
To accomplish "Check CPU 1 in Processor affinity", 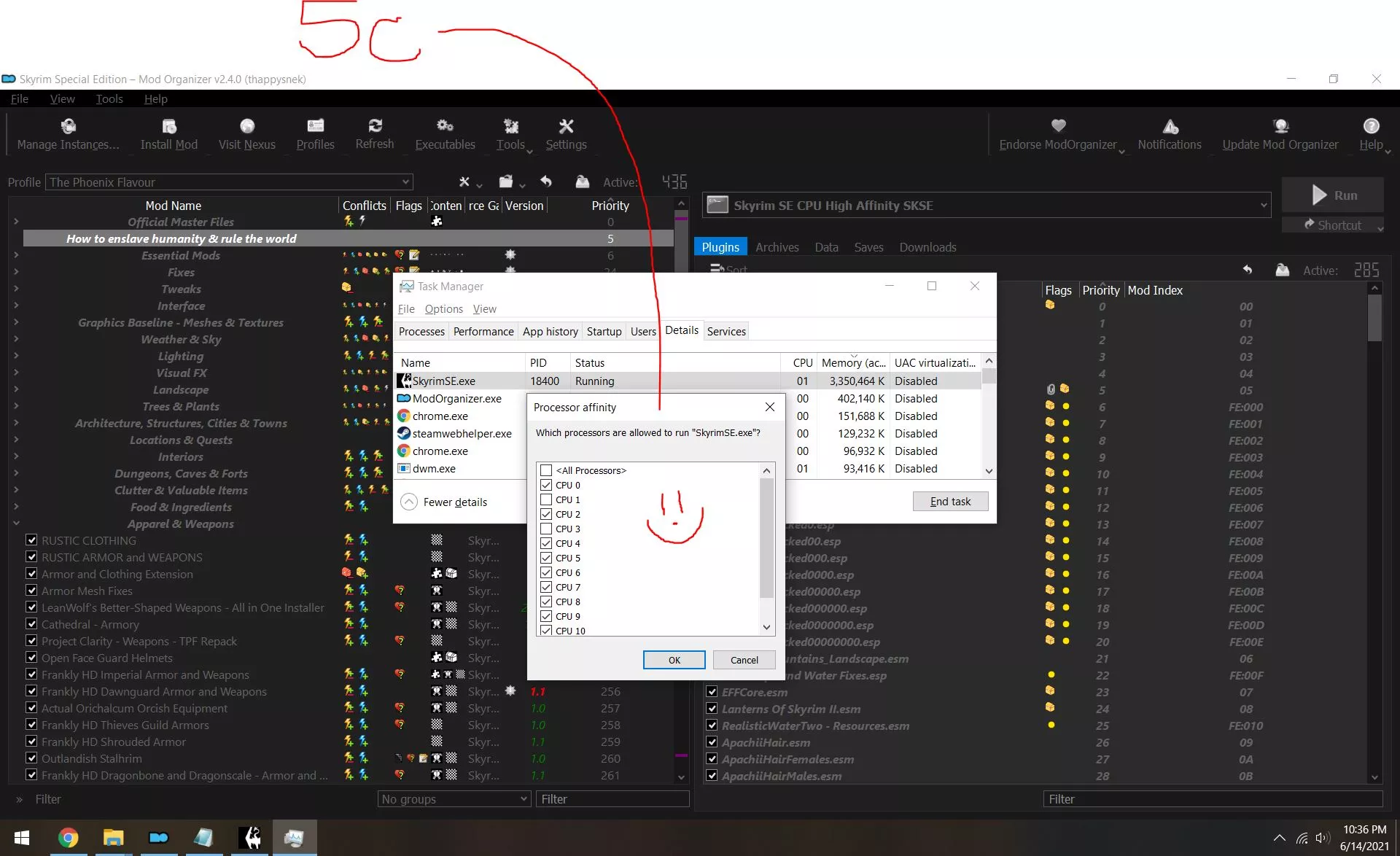I will pyautogui.click(x=546, y=499).
